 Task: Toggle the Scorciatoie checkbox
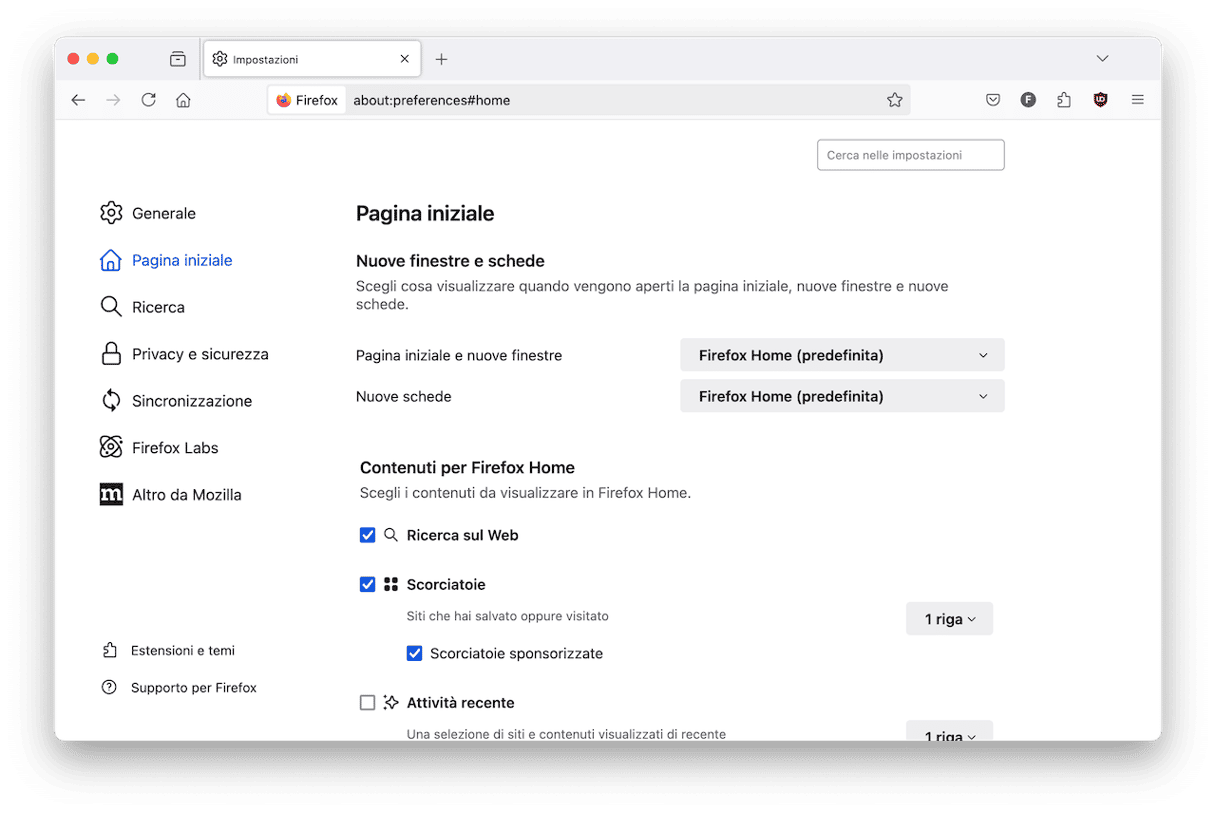pyautogui.click(x=367, y=584)
